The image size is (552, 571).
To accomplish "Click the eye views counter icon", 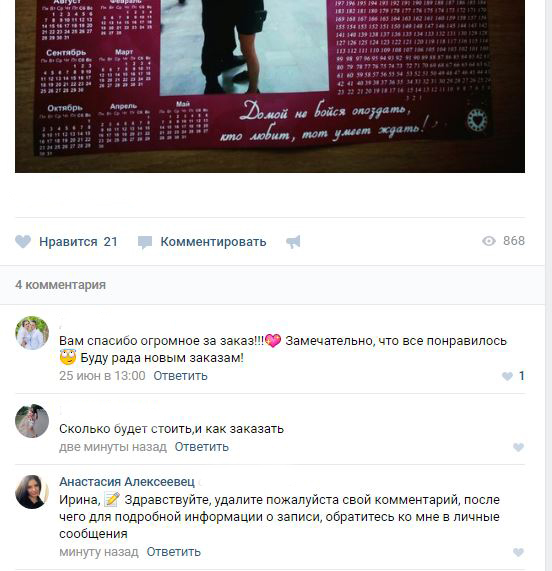I will click(489, 241).
